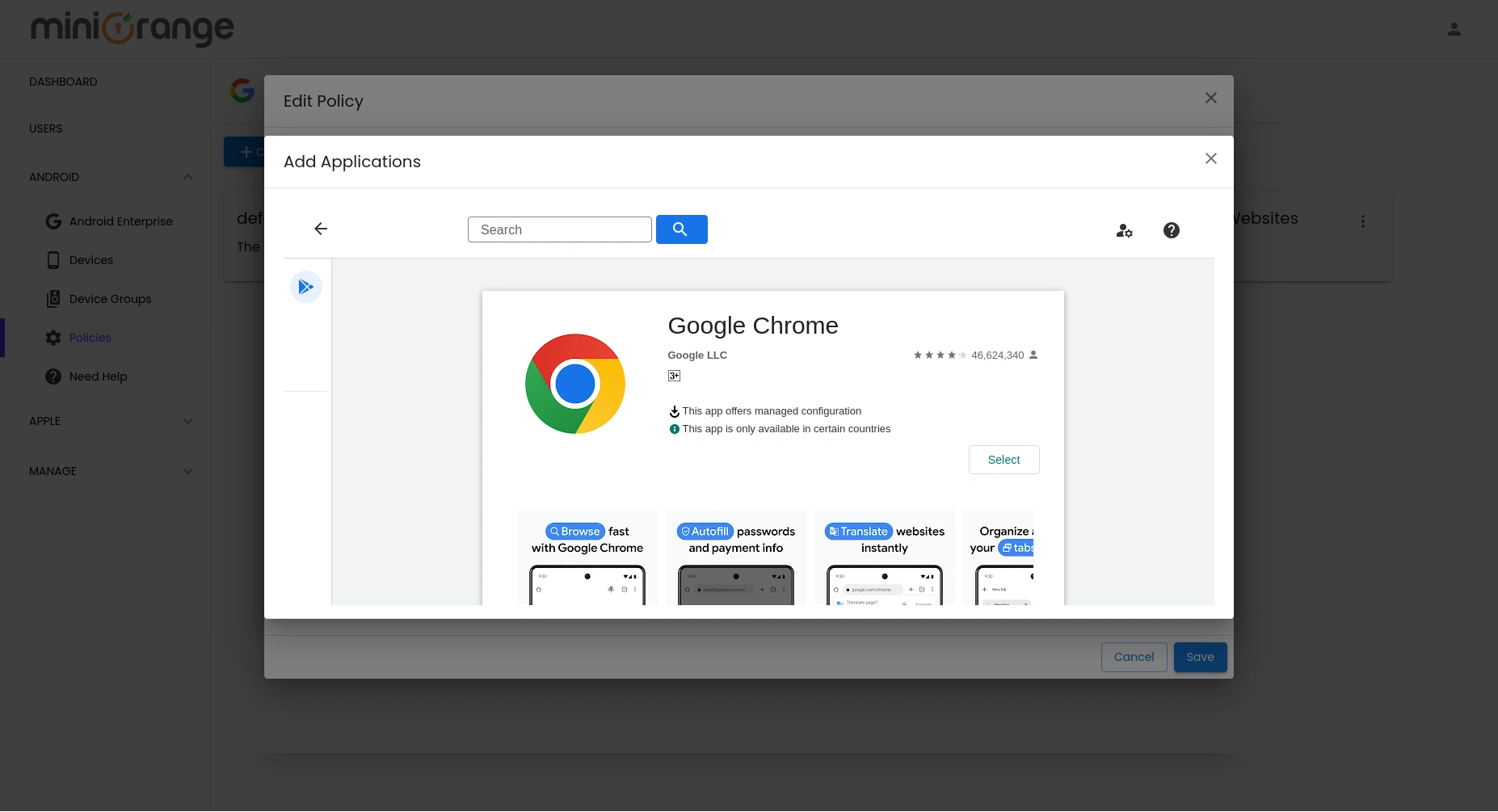Image resolution: width=1498 pixels, height=812 pixels.
Task: Click the back arrow in Add Applications
Action: point(320,229)
